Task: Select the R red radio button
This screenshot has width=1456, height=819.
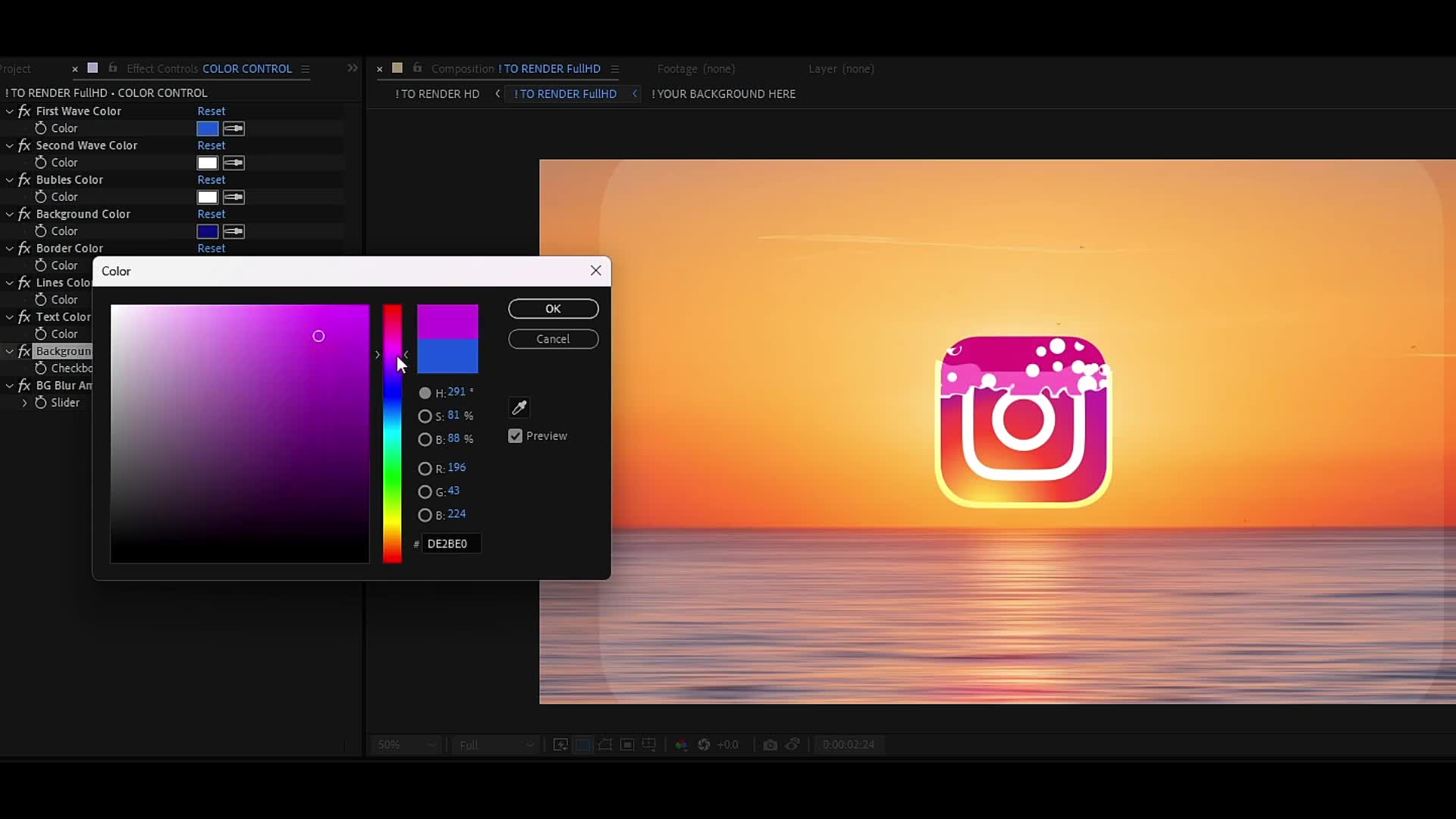Action: [425, 469]
